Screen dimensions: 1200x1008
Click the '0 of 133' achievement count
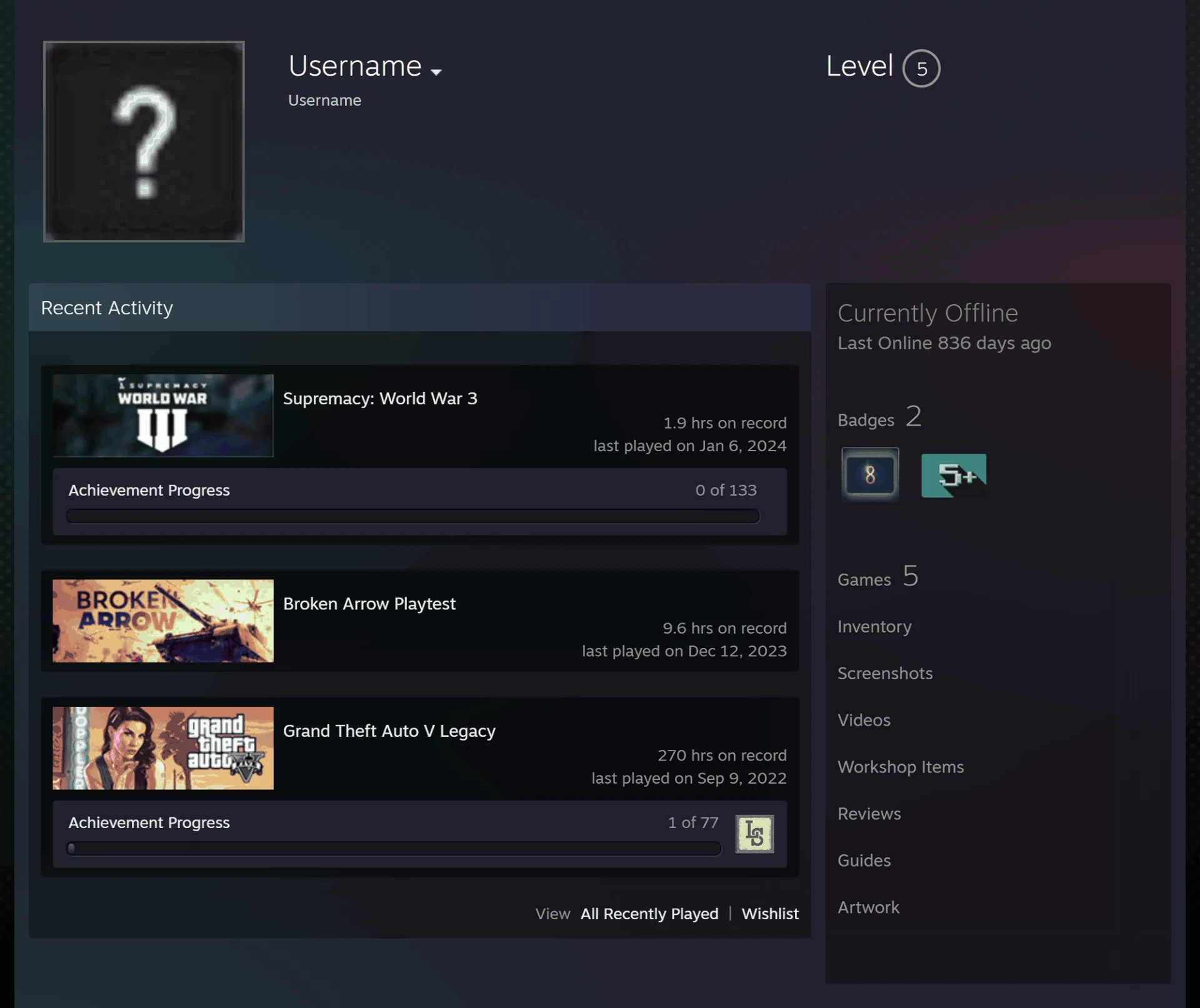[x=726, y=491]
